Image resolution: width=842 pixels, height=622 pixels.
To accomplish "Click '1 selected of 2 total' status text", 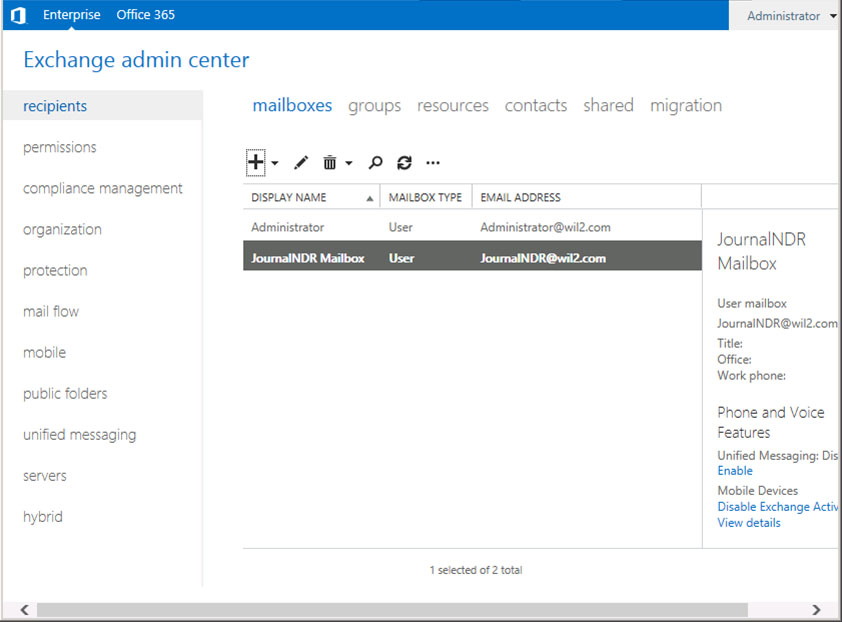I will [476, 570].
